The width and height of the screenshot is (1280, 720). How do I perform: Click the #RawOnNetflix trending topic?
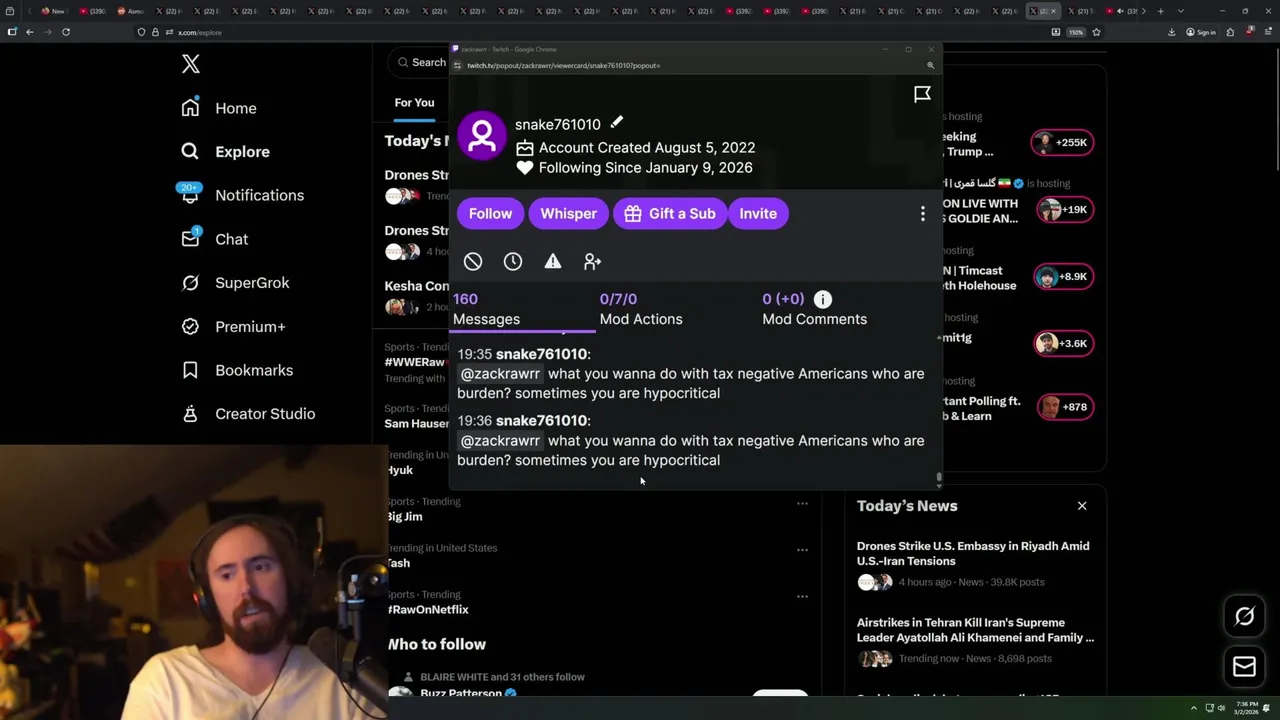tap(428, 610)
